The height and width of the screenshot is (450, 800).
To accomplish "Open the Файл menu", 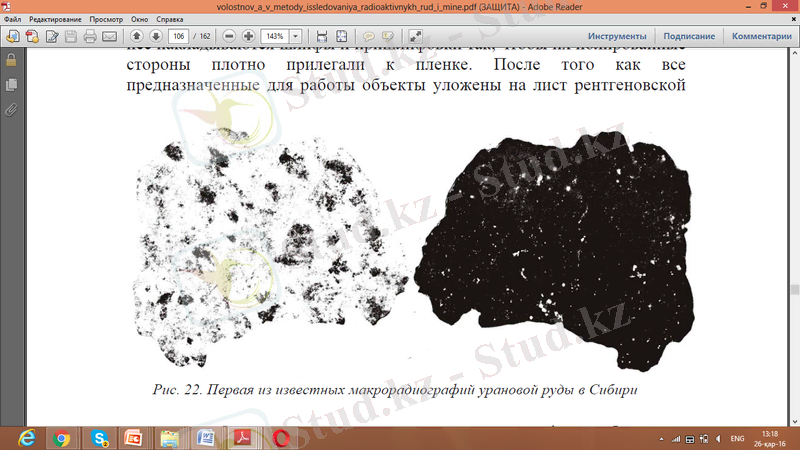I will click(x=12, y=19).
